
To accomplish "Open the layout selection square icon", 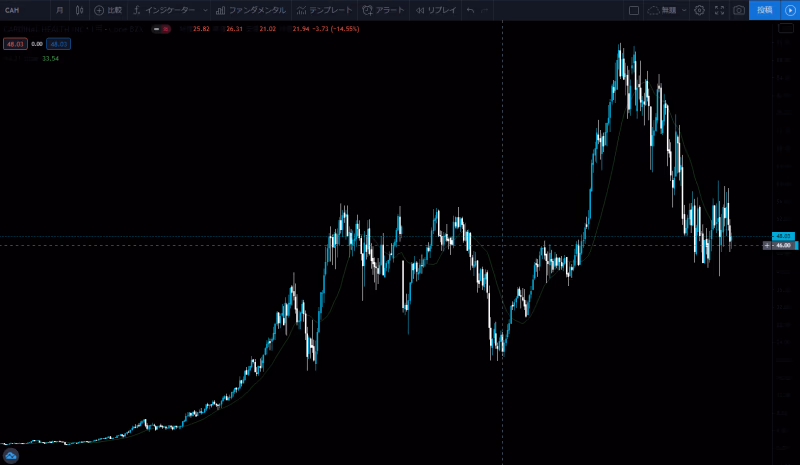I will coord(633,10).
